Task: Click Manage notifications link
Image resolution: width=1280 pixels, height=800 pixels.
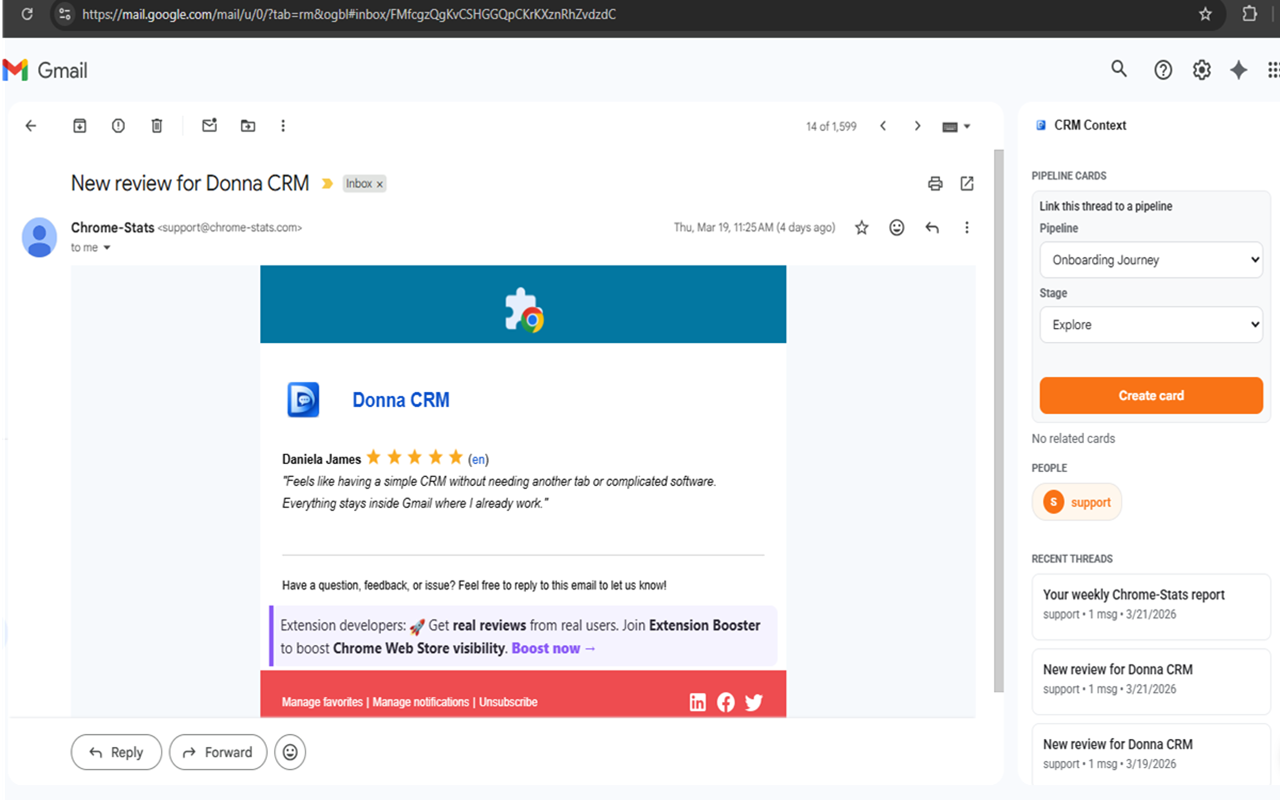Action: (421, 702)
